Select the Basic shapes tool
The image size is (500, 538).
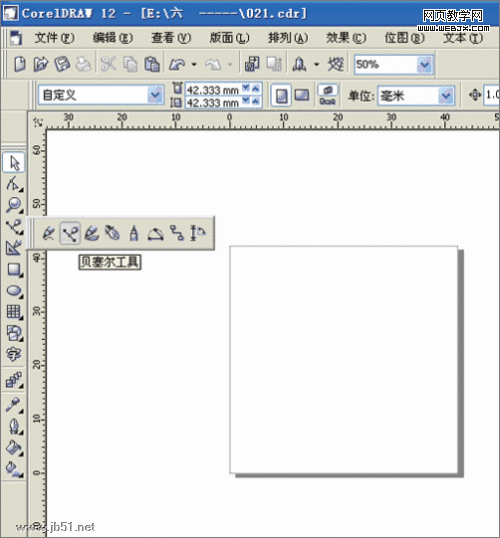[14, 333]
